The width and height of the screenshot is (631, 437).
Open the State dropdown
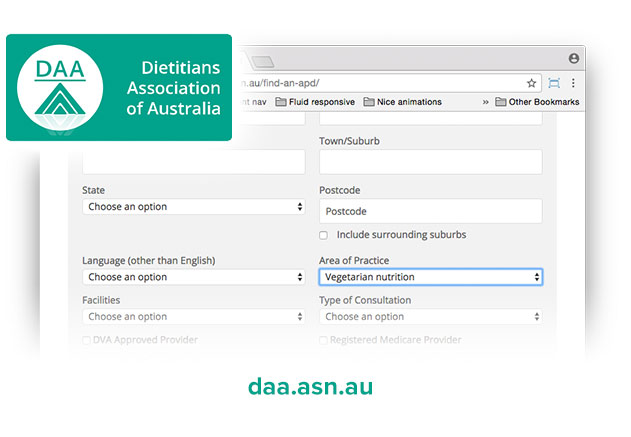(x=194, y=207)
